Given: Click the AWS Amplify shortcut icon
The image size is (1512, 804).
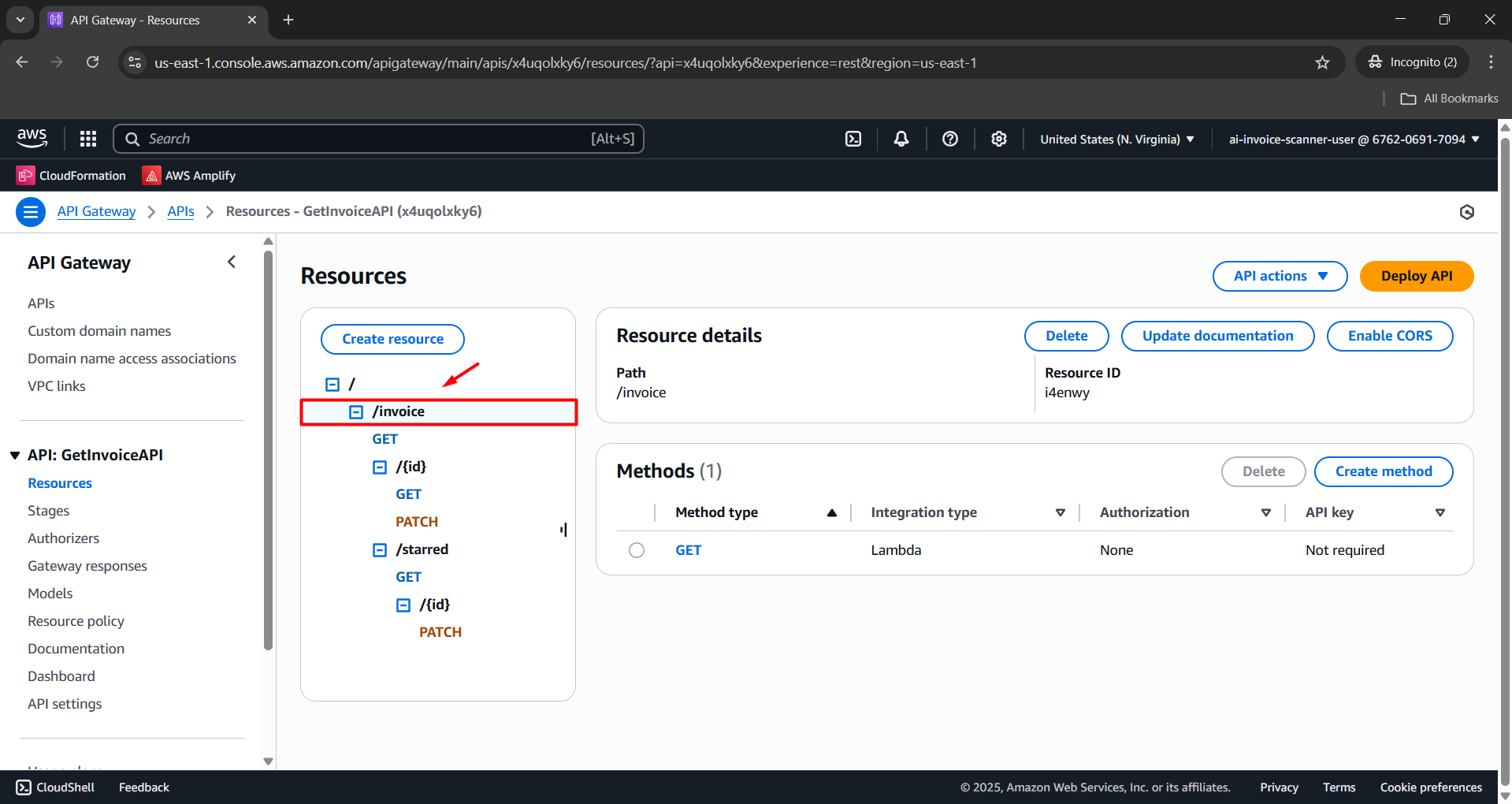Looking at the screenshot, I should pos(151,176).
